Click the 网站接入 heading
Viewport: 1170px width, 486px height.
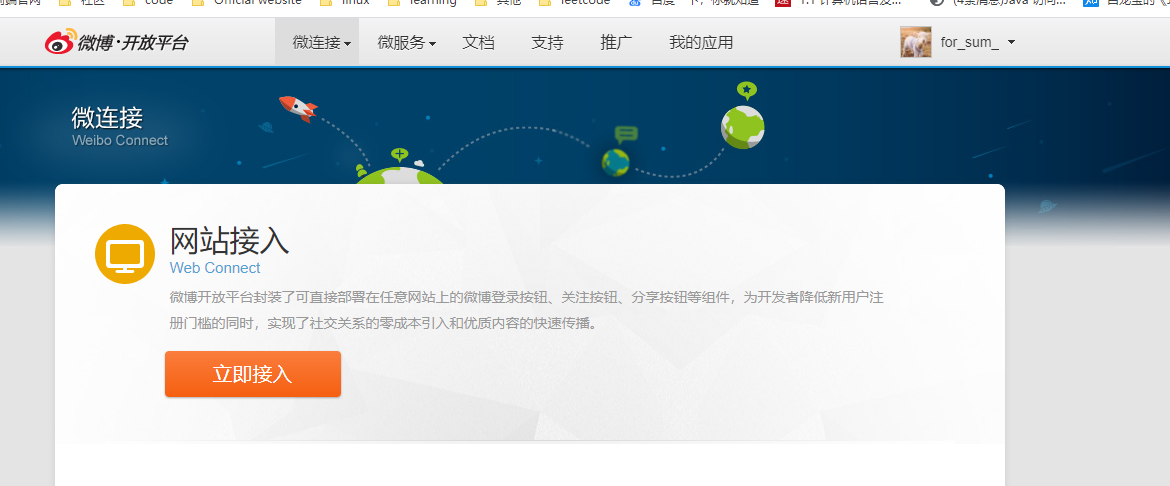click(229, 240)
